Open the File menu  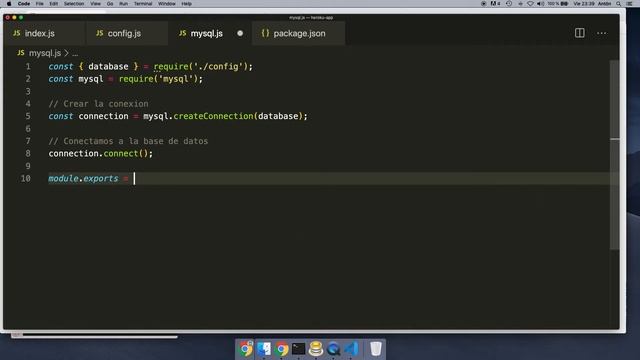point(40,4)
